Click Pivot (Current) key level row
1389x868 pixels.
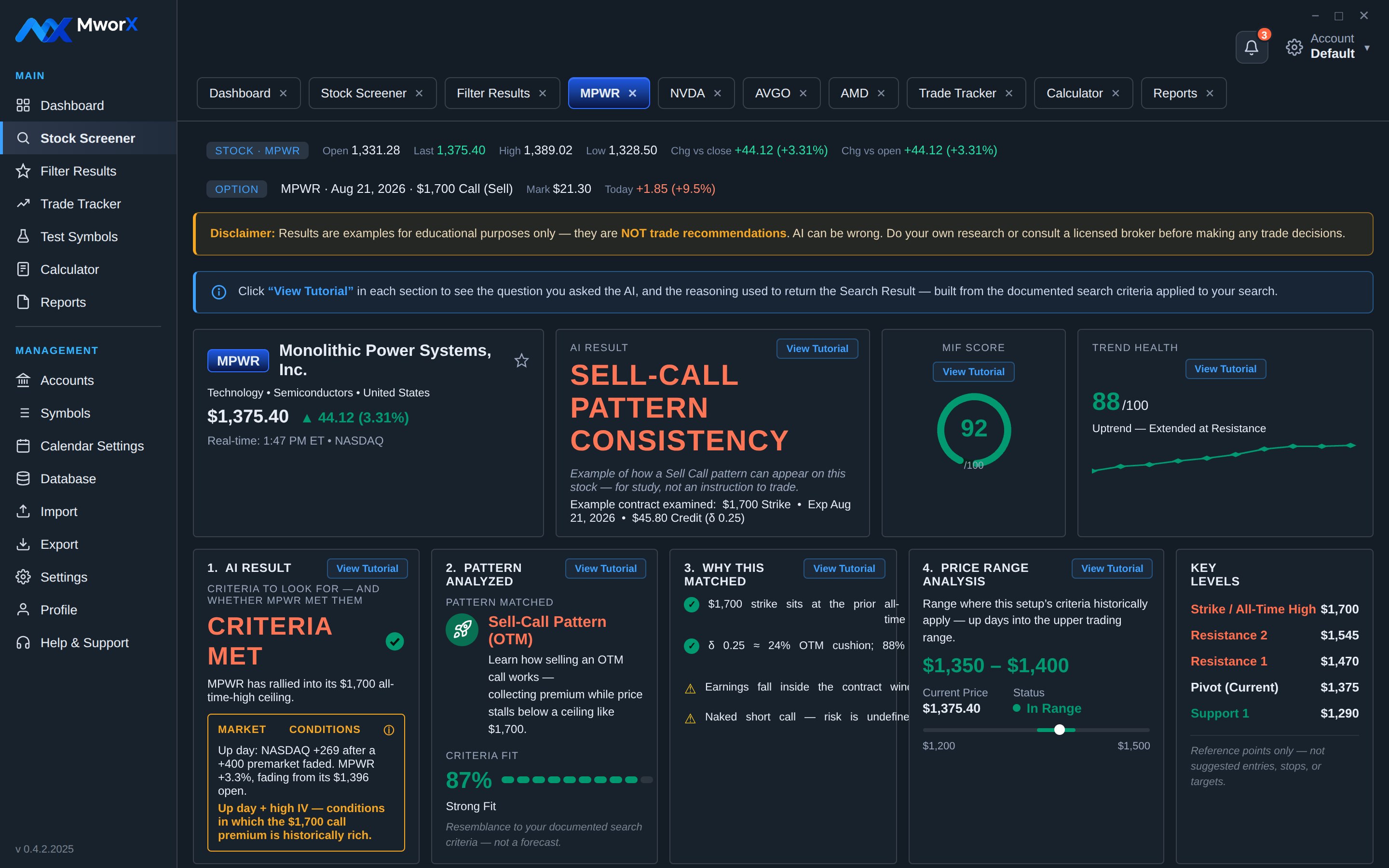1274,687
